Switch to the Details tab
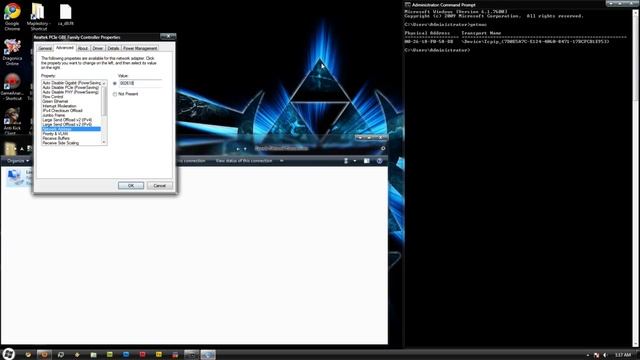The height and width of the screenshot is (360, 640). click(113, 48)
